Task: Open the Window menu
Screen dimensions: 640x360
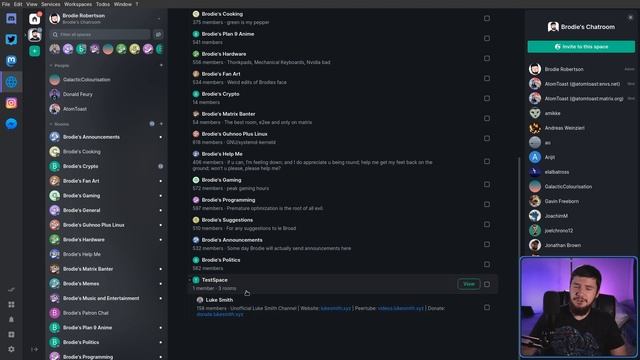Action: pyautogui.click(x=122, y=4)
